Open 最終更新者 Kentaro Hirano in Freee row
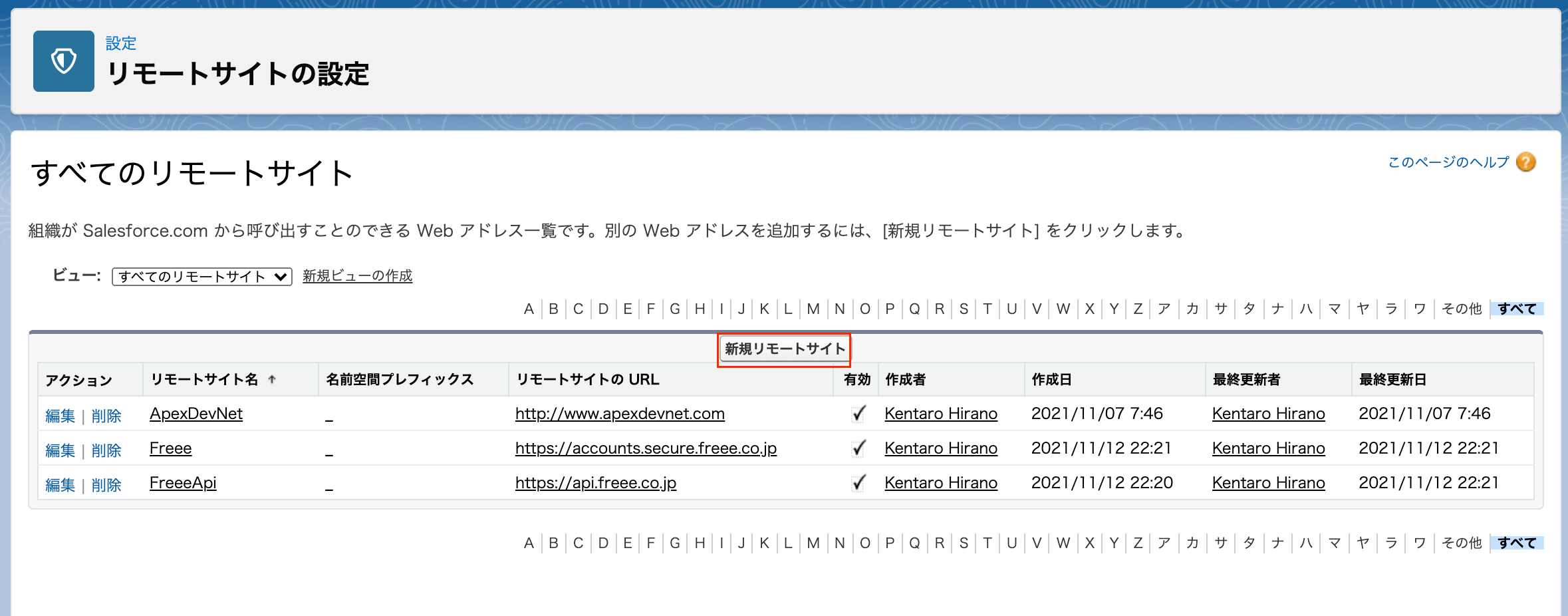 [1269, 448]
